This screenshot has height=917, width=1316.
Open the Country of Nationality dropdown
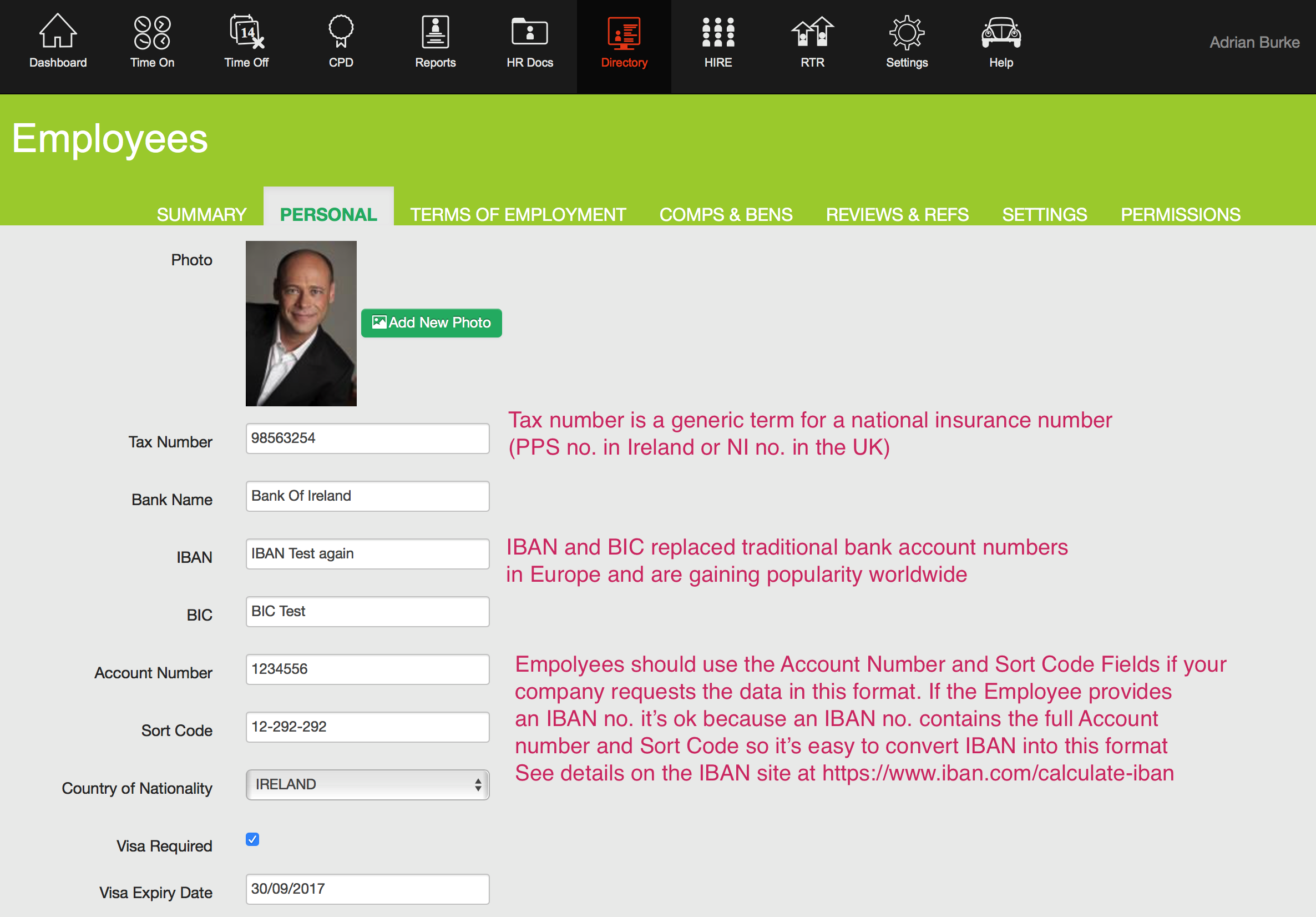point(367,784)
